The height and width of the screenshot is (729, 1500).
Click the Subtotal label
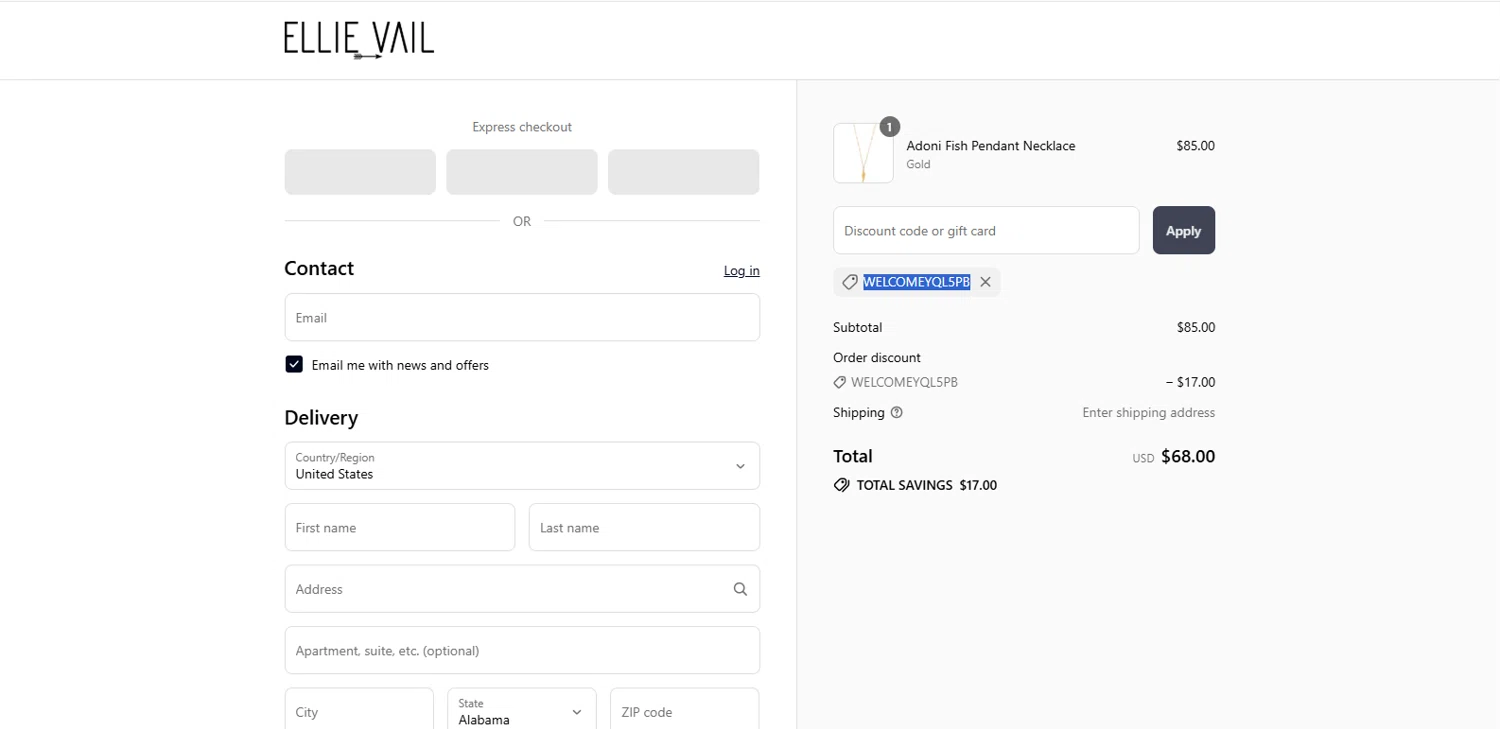pyautogui.click(x=858, y=327)
